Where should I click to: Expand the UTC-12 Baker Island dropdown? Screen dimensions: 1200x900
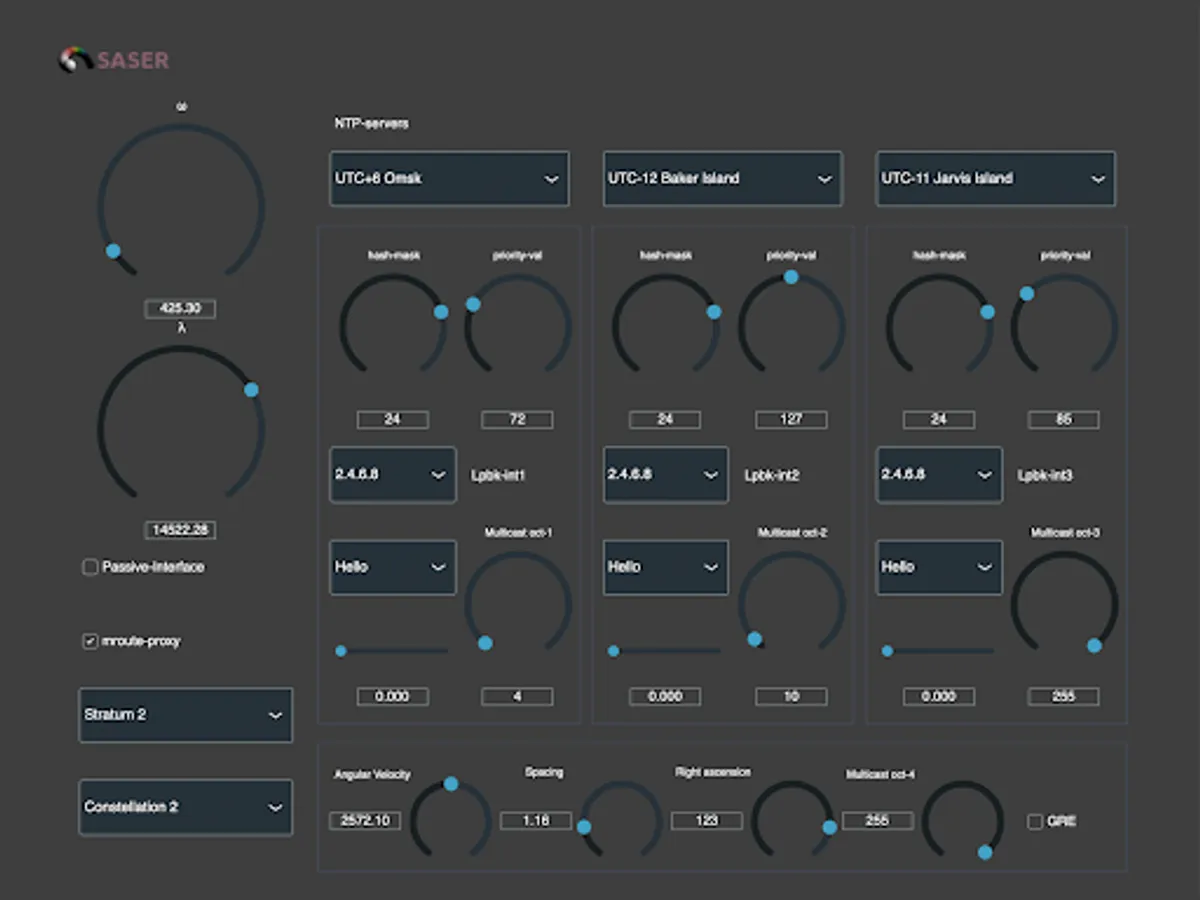(x=722, y=179)
